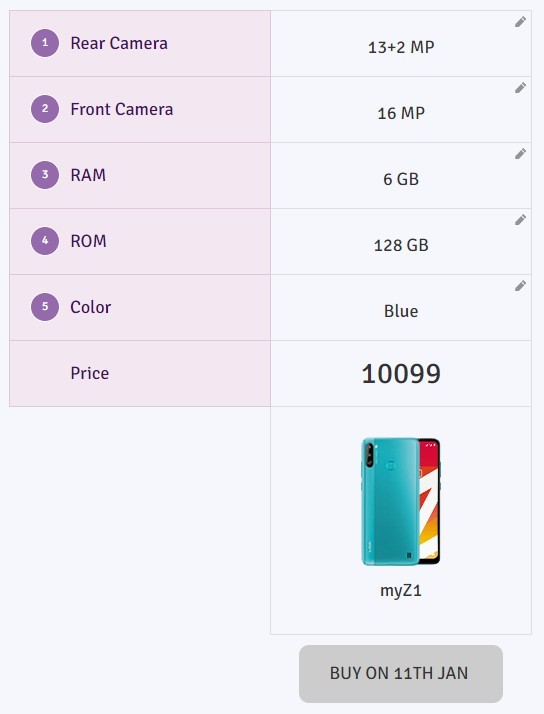
Task: Select the number 1 priority badge
Action: [45, 43]
